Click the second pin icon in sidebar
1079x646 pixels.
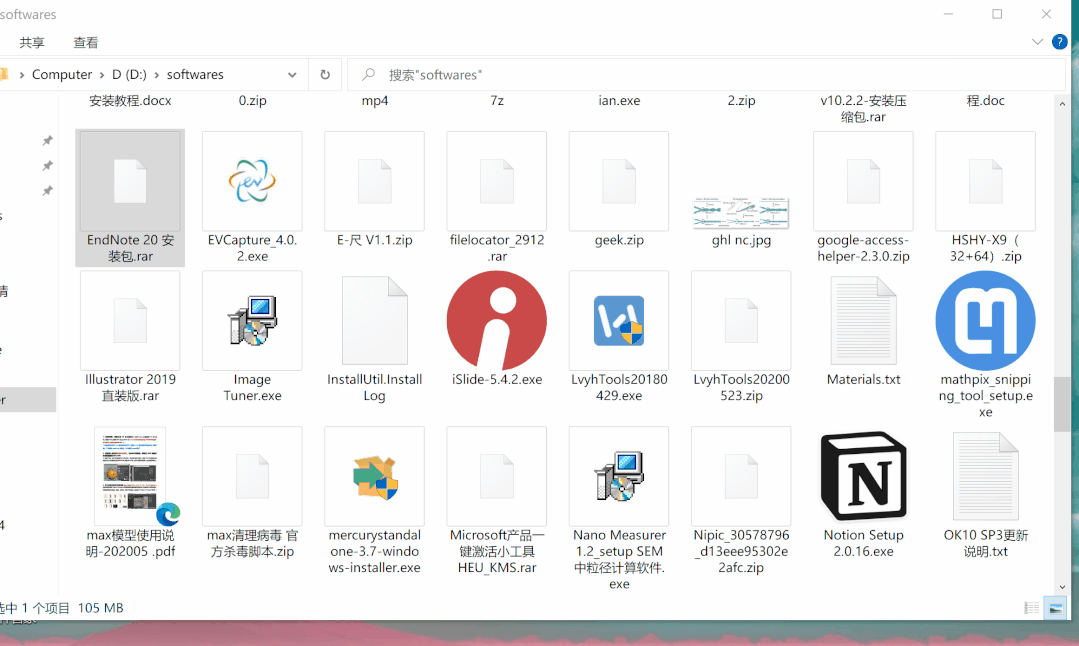(47, 165)
